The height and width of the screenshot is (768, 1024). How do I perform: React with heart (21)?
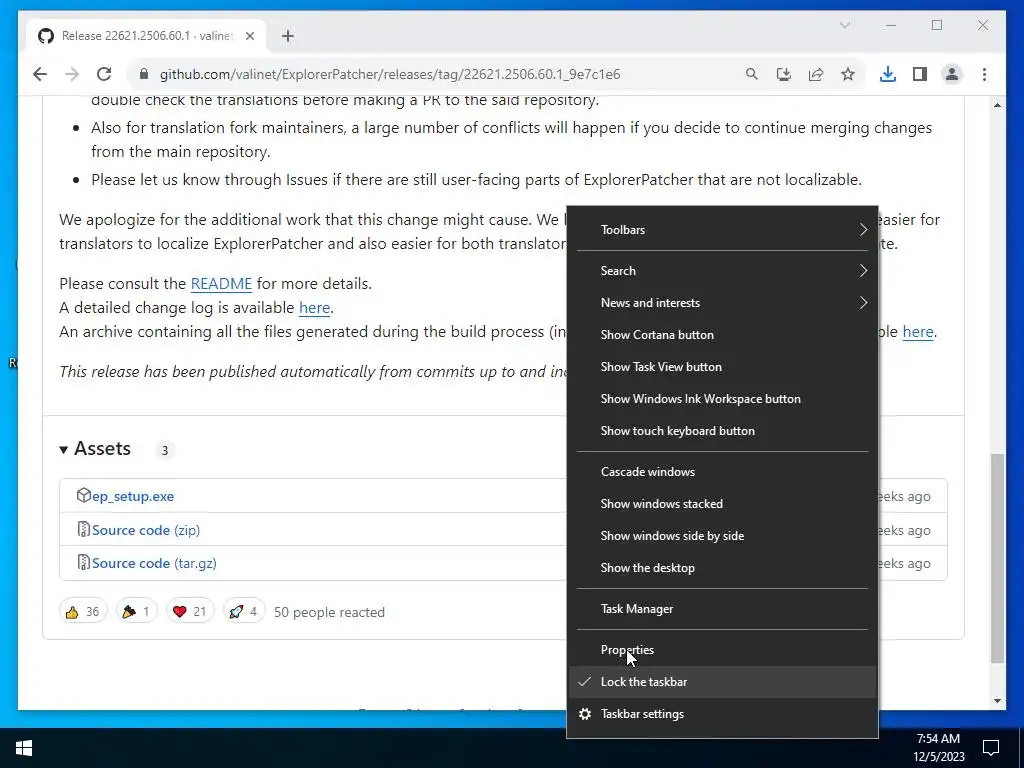click(x=189, y=612)
